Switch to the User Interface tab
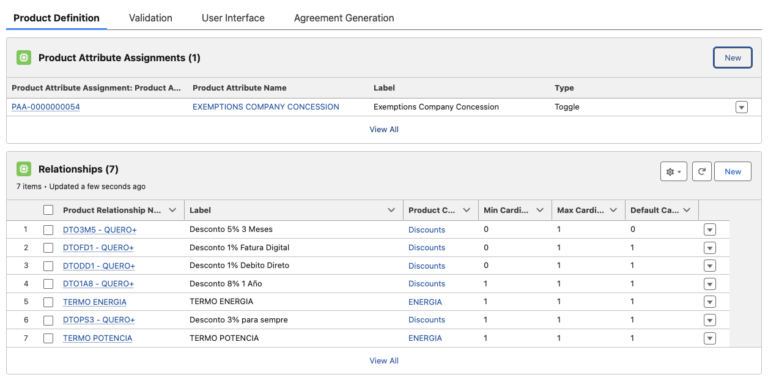The image size is (768, 380). [233, 18]
